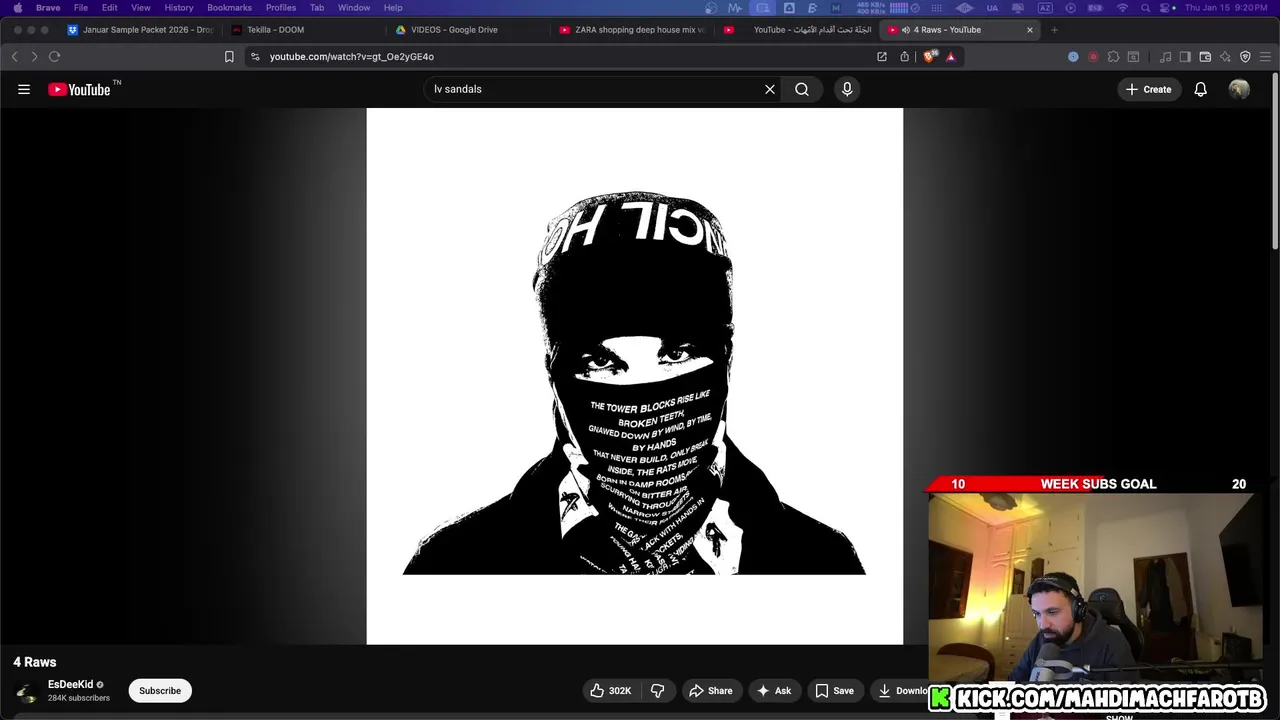Like the video with 302K likes
The image size is (1280, 720).
(x=611, y=691)
